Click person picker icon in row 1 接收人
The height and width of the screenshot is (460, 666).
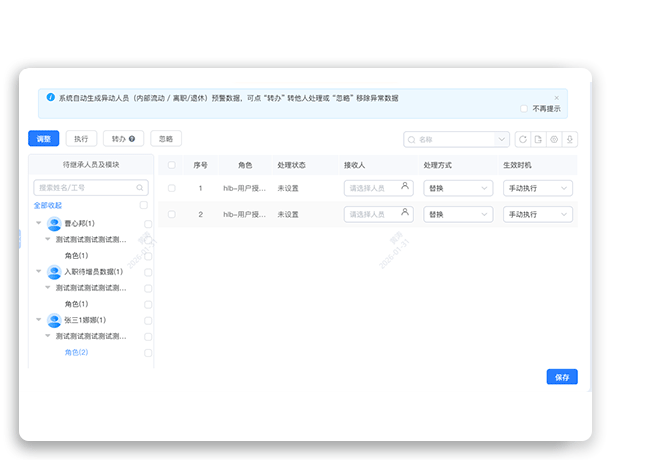(x=405, y=186)
